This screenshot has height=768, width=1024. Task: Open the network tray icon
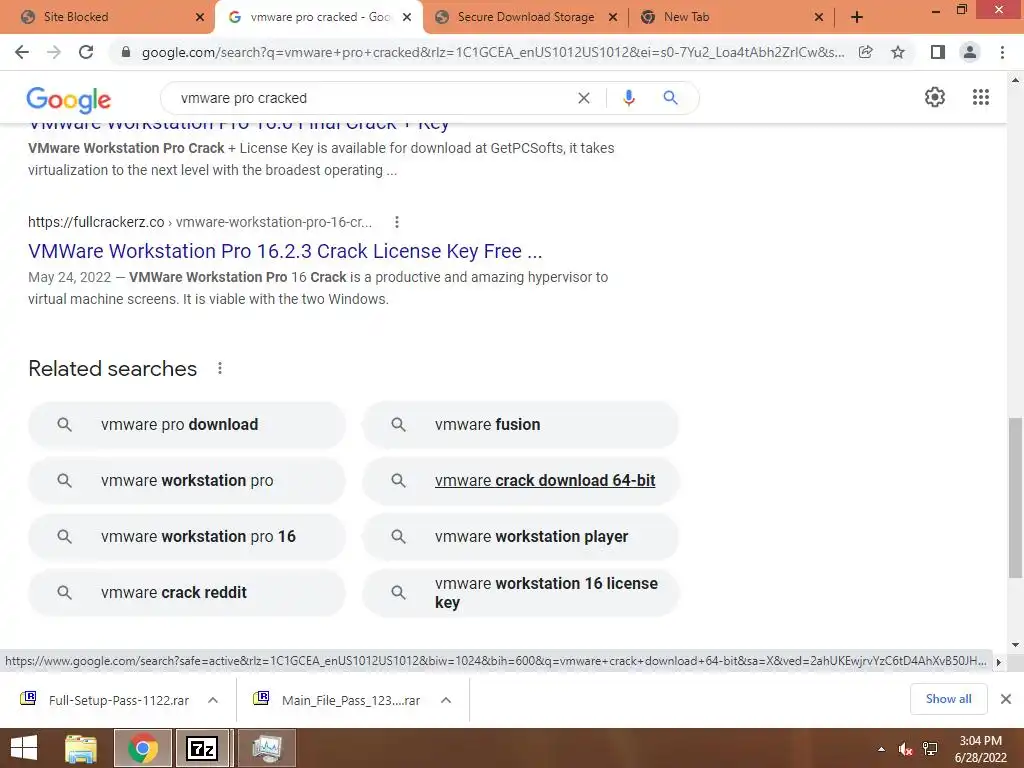tap(930, 749)
